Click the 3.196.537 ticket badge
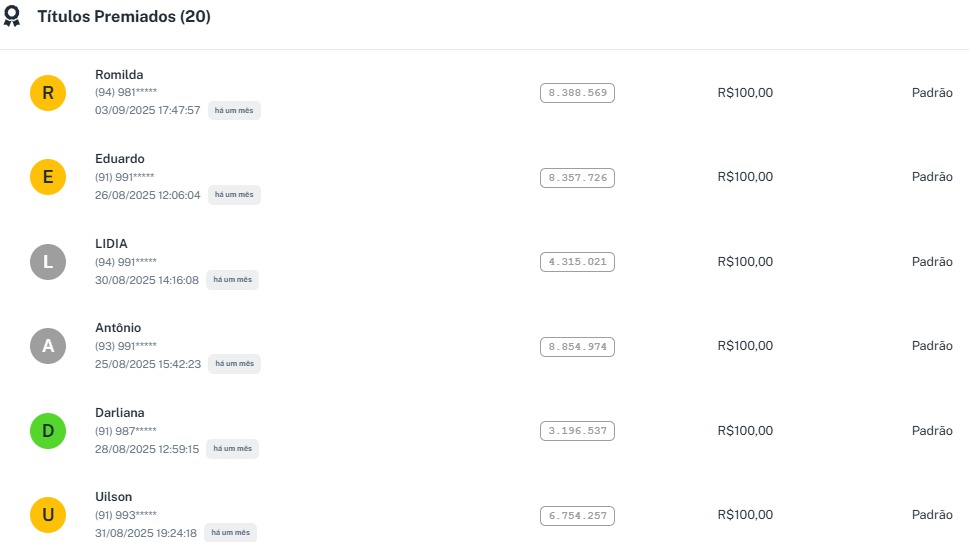The height and width of the screenshot is (542, 969). [x=577, y=431]
